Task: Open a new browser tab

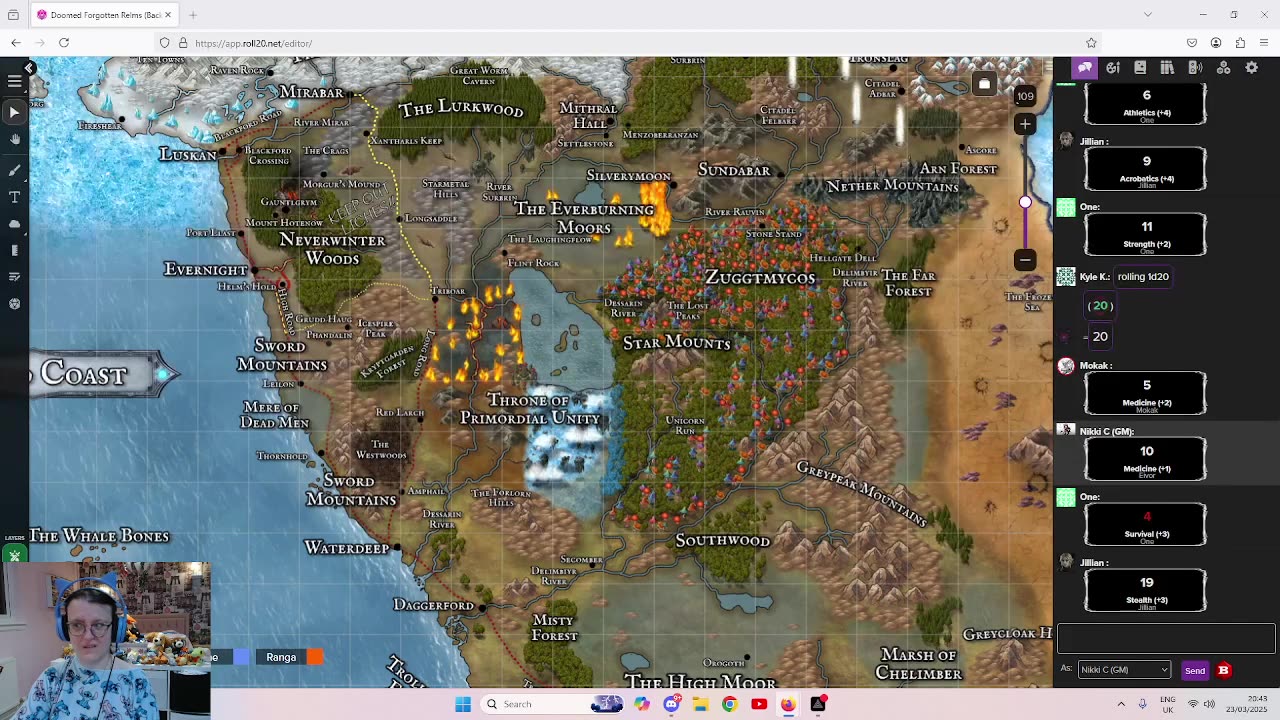Action: pos(193,15)
